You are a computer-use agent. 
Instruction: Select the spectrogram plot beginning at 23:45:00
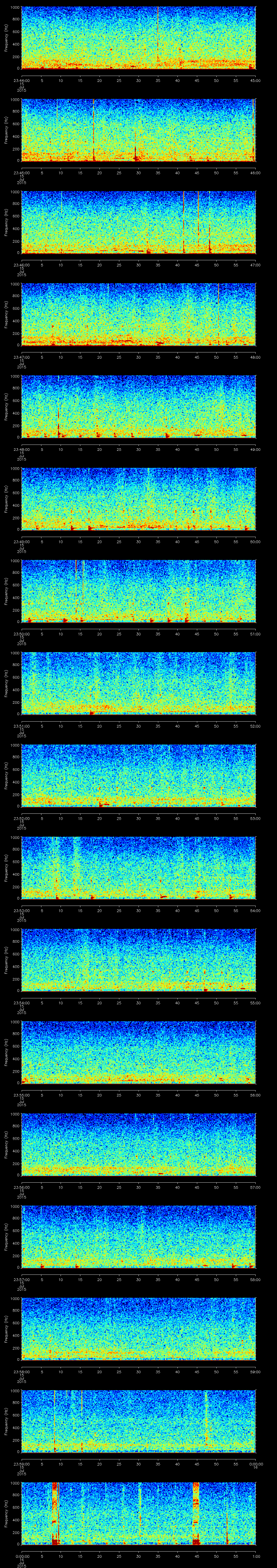click(138, 130)
